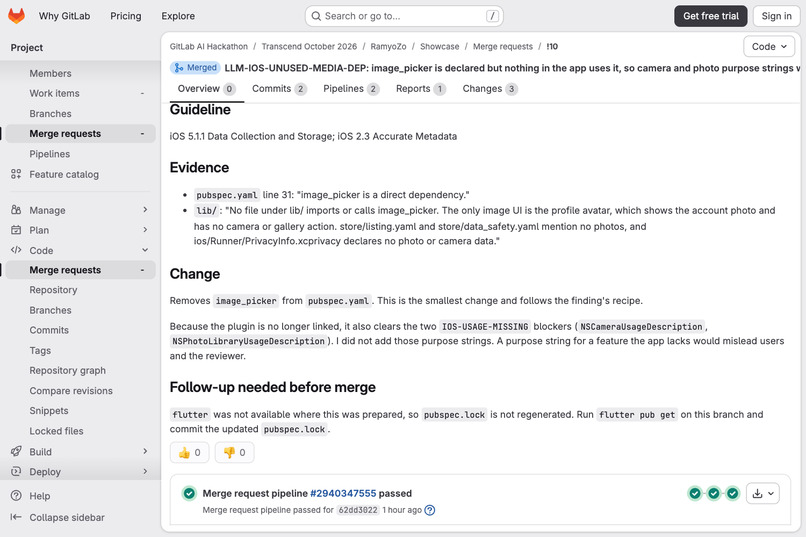
Task: Switch to the Changes tab
Action: point(490,89)
